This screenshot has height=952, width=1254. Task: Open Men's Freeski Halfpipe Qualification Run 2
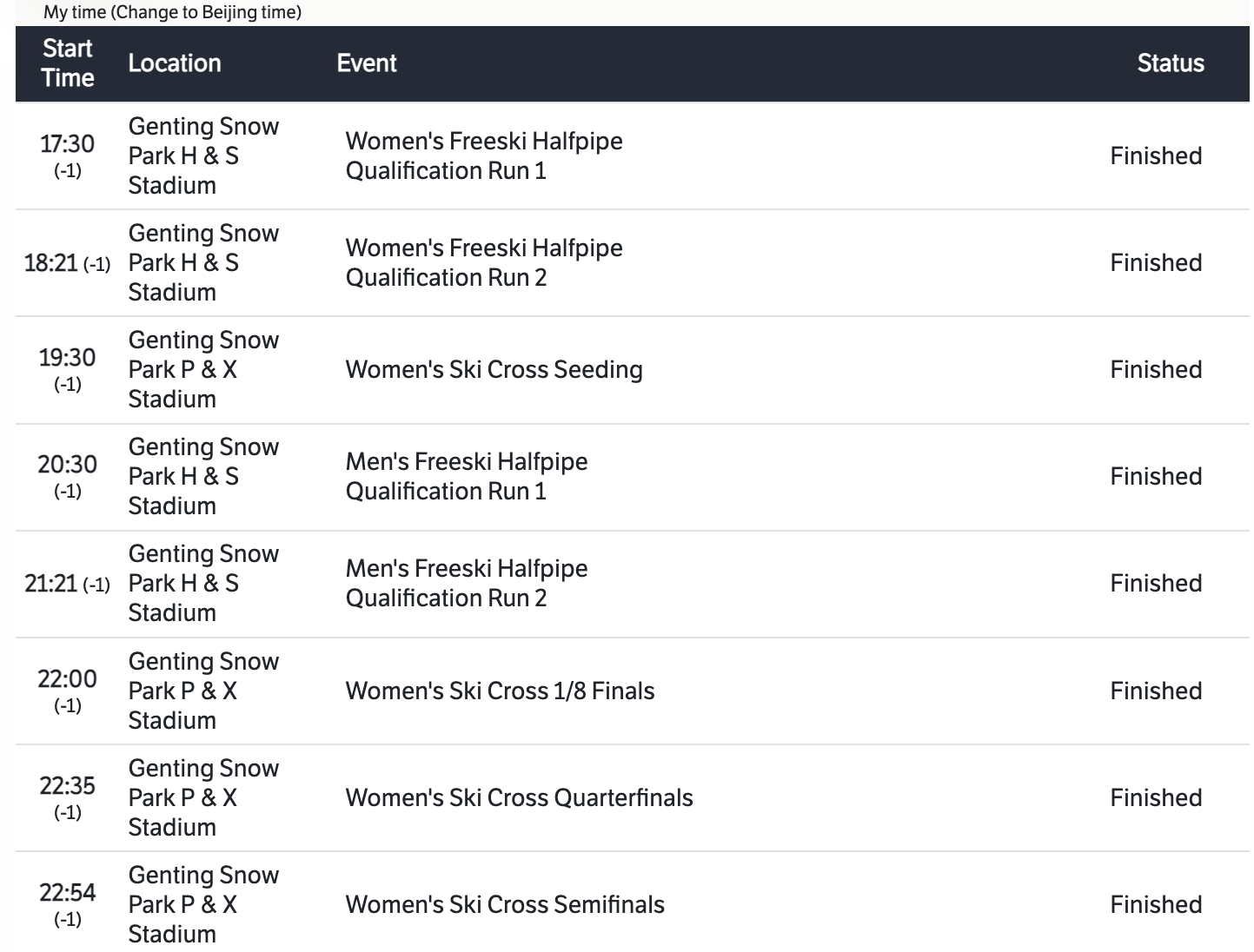pyautogui.click(x=466, y=584)
